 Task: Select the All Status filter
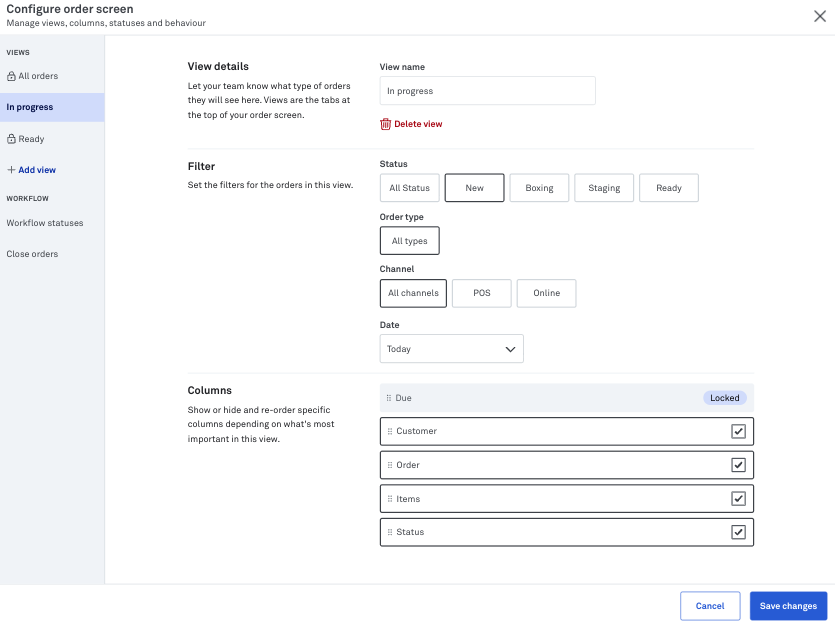coord(410,188)
